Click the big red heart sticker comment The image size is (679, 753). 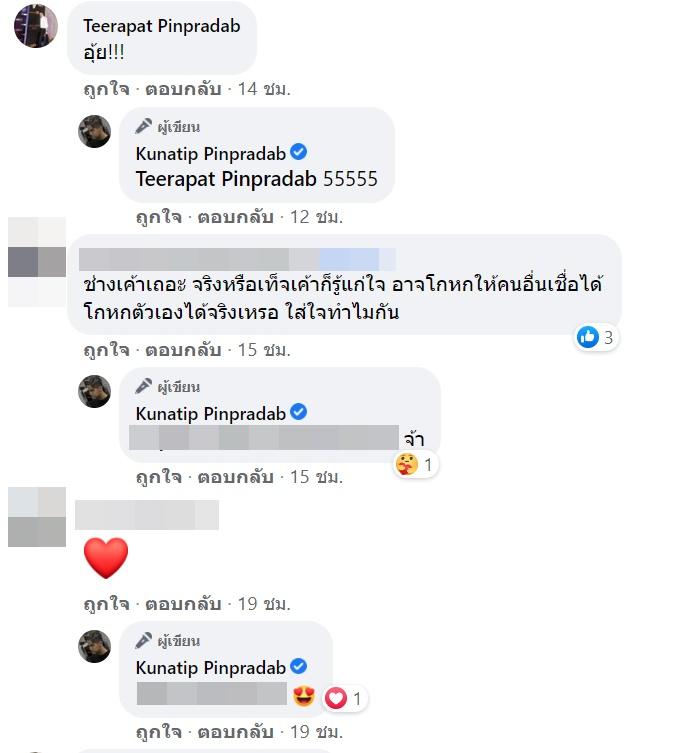106,558
